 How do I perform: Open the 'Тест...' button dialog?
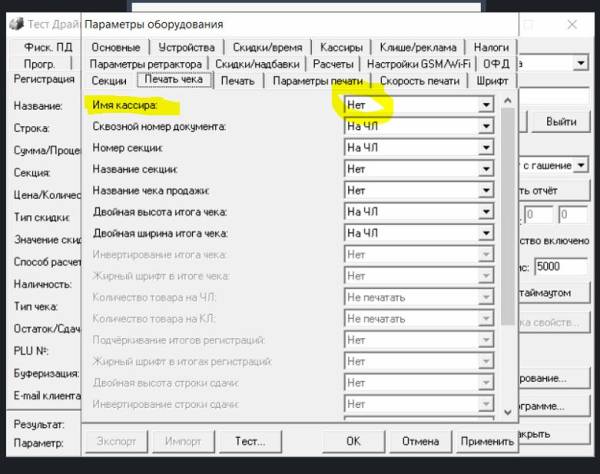point(250,441)
